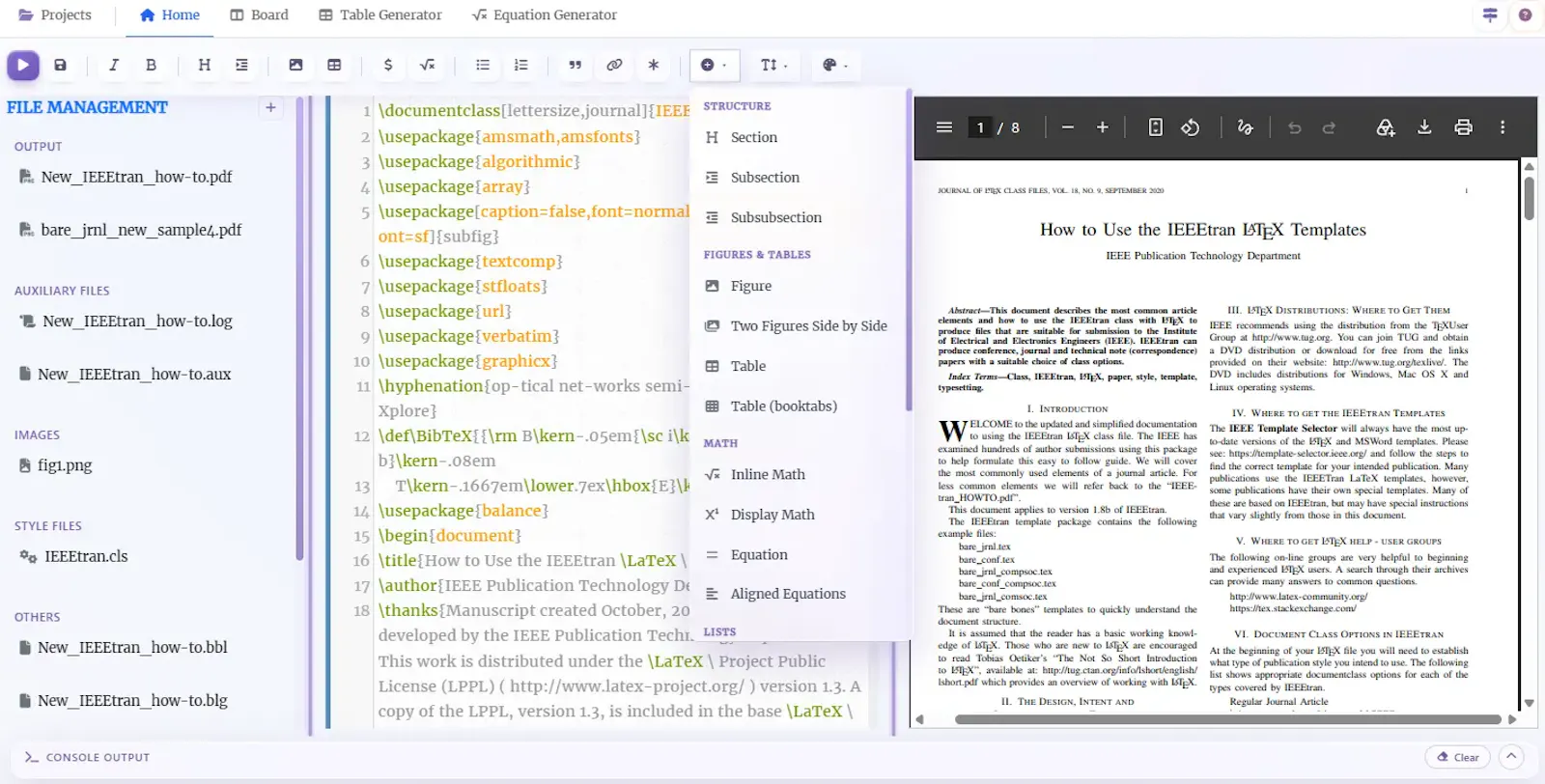This screenshot has width=1545, height=784.
Task: Rotate the PDF counterclockwise
Action: (1191, 127)
